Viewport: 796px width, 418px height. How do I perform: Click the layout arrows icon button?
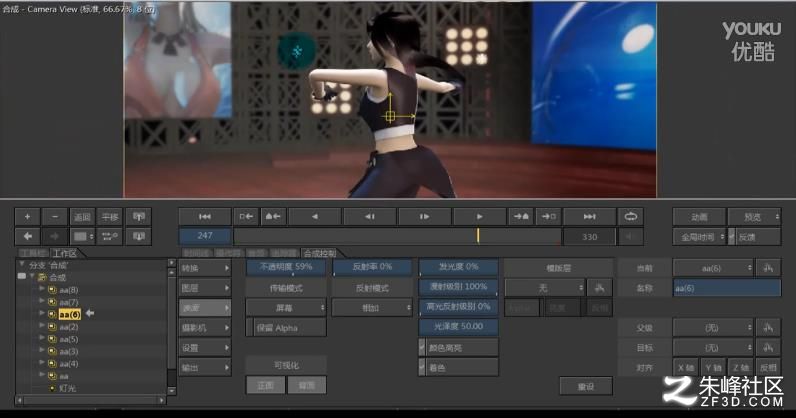[x=110, y=236]
